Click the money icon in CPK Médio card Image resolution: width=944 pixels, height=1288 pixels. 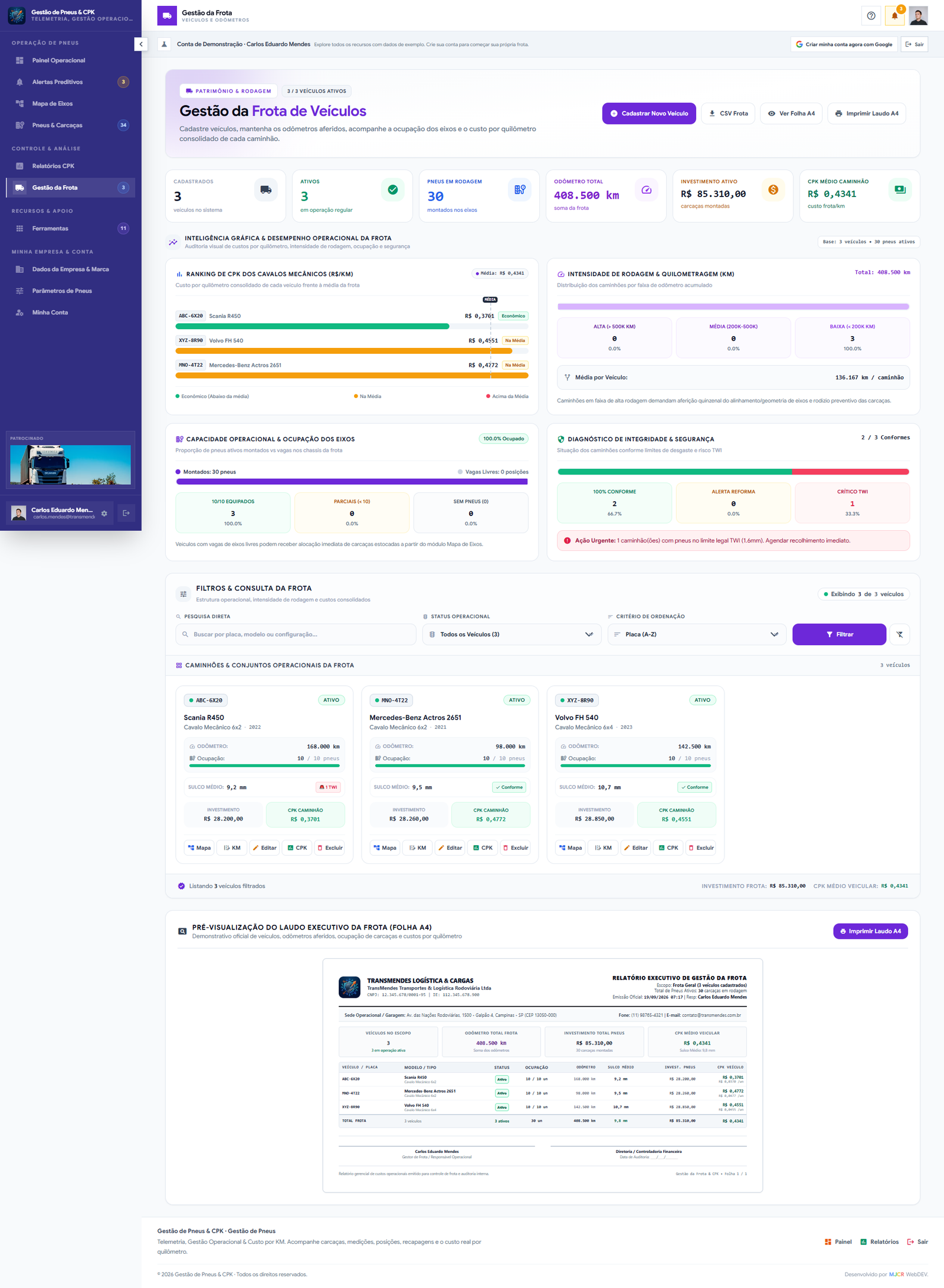(900, 190)
